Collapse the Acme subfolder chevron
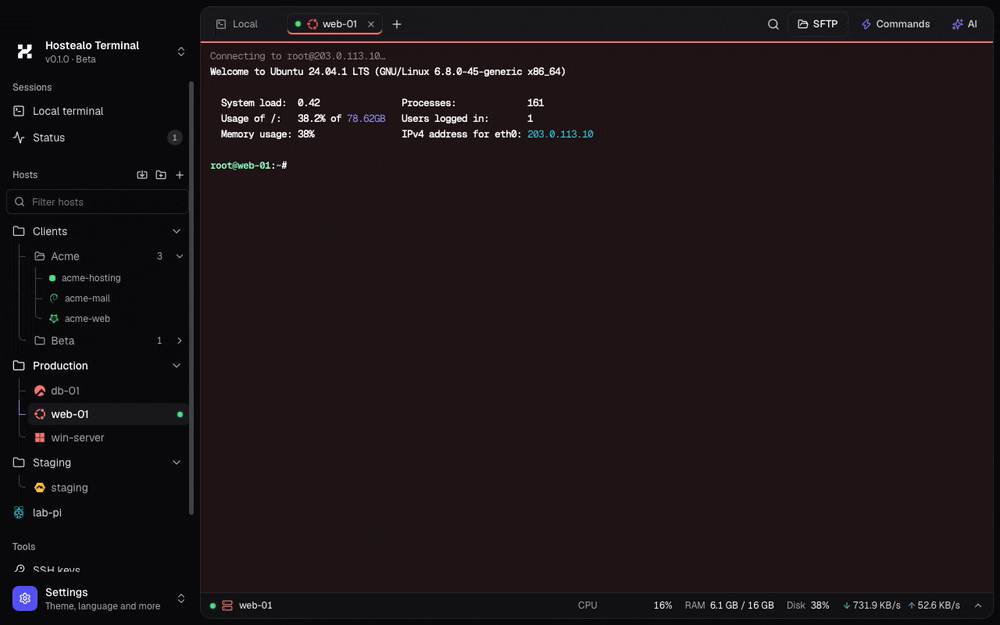The height and width of the screenshot is (625, 1000). pos(180,256)
